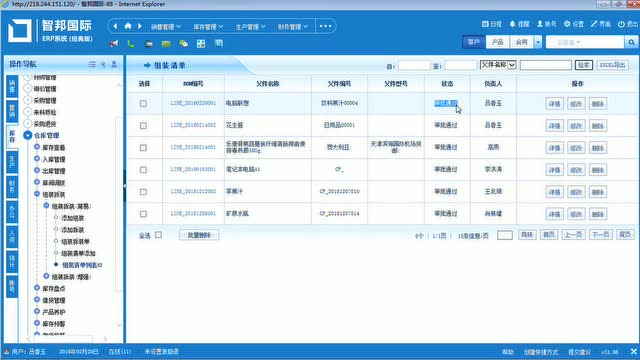Screen dimensions: 640x360
Task: Collapse the sidebar using the splitter arrow
Action: (x=124, y=186)
